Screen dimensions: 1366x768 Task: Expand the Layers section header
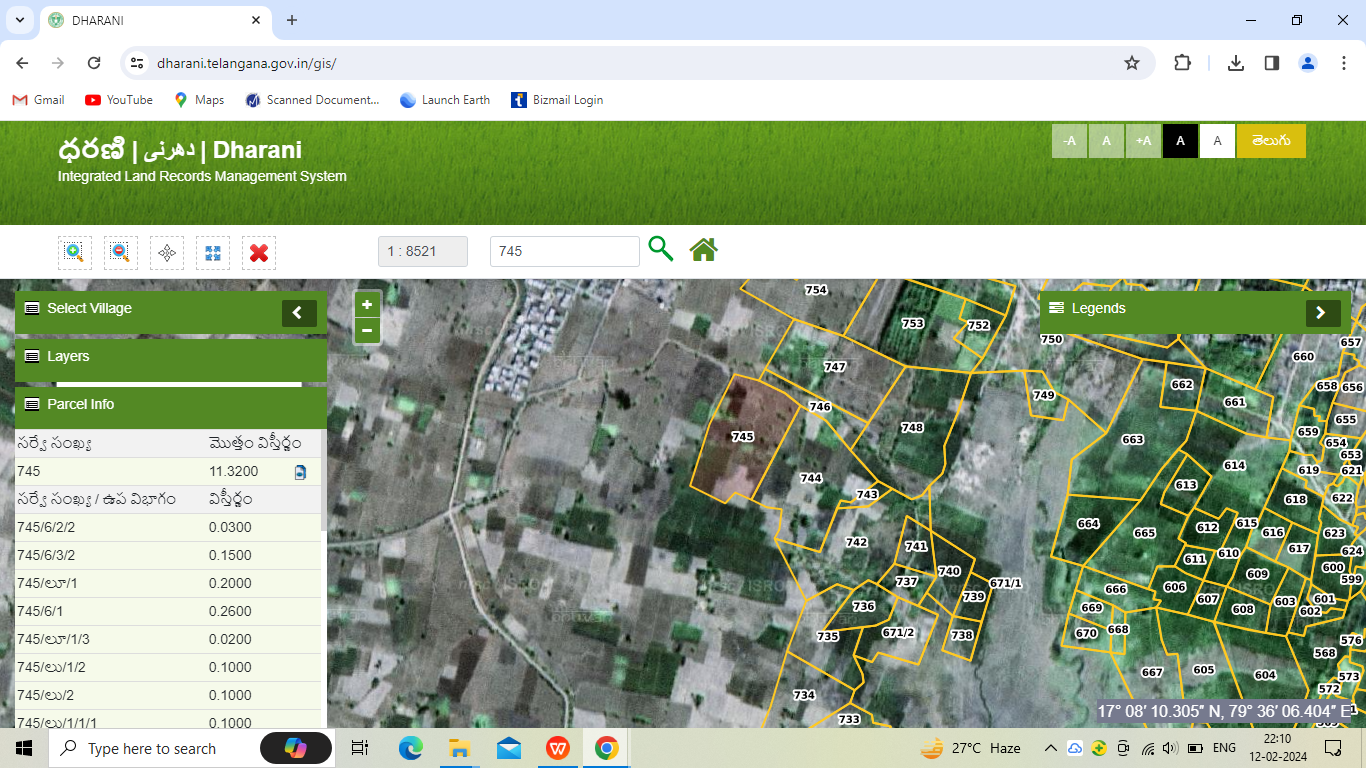[170, 357]
